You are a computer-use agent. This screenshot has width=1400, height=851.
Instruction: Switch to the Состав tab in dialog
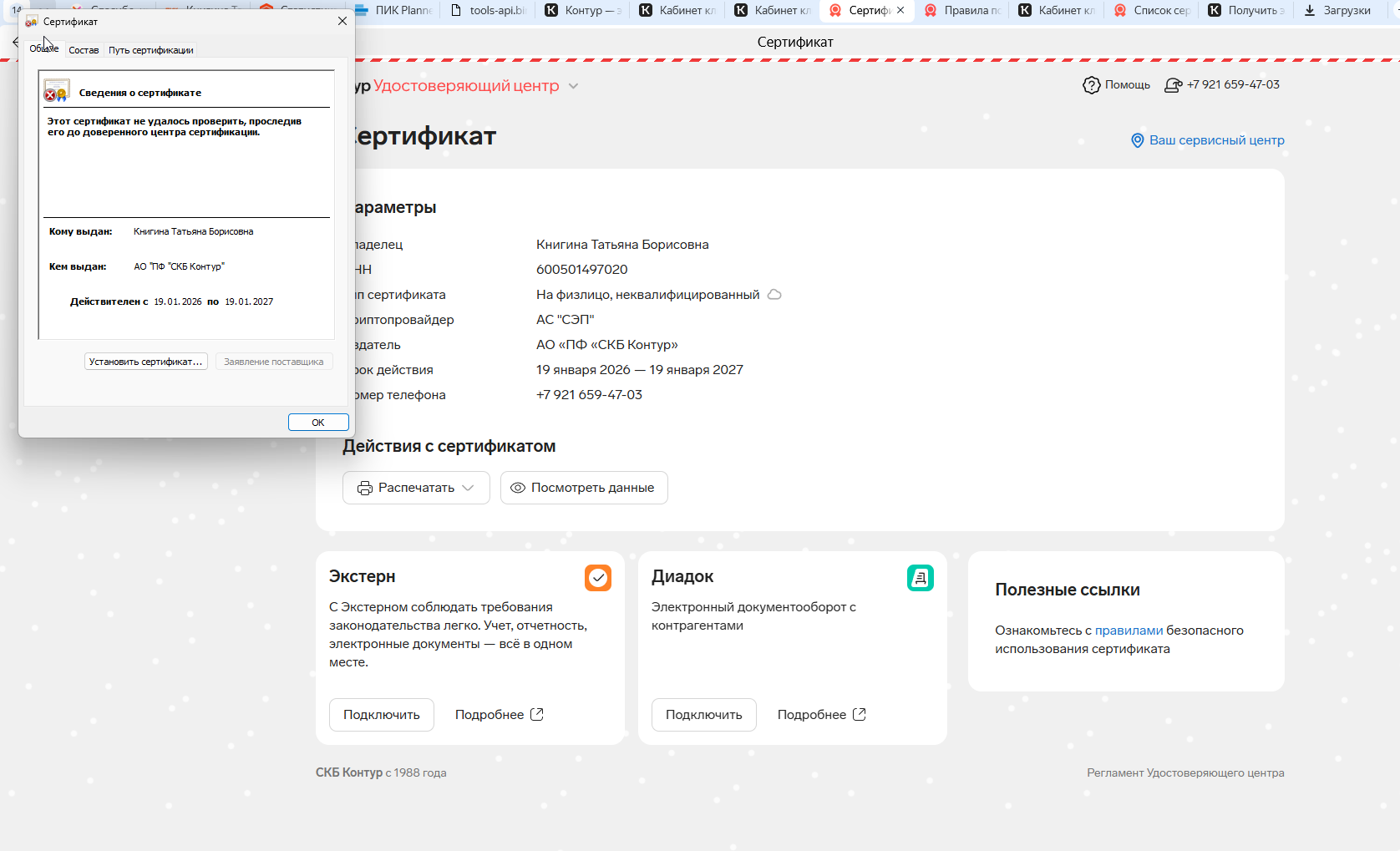[84, 50]
